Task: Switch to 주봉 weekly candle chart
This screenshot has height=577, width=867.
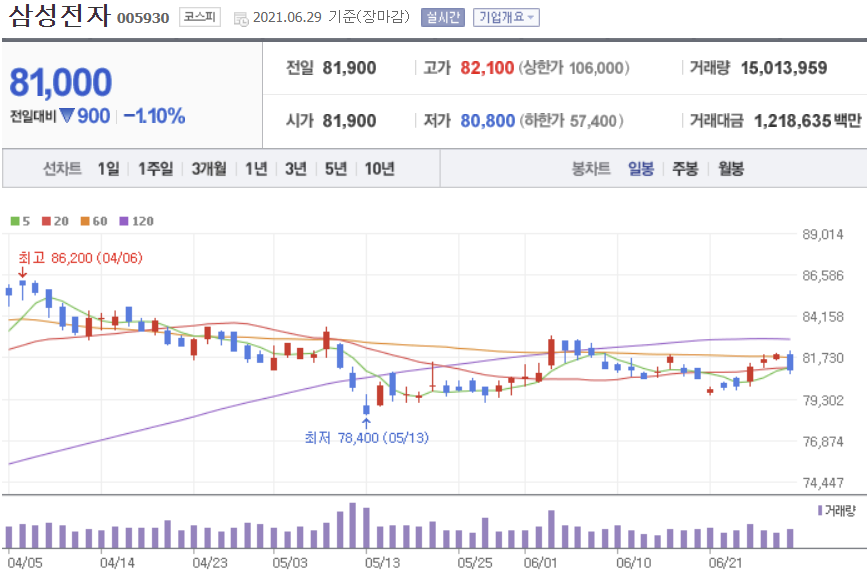Action: point(685,169)
